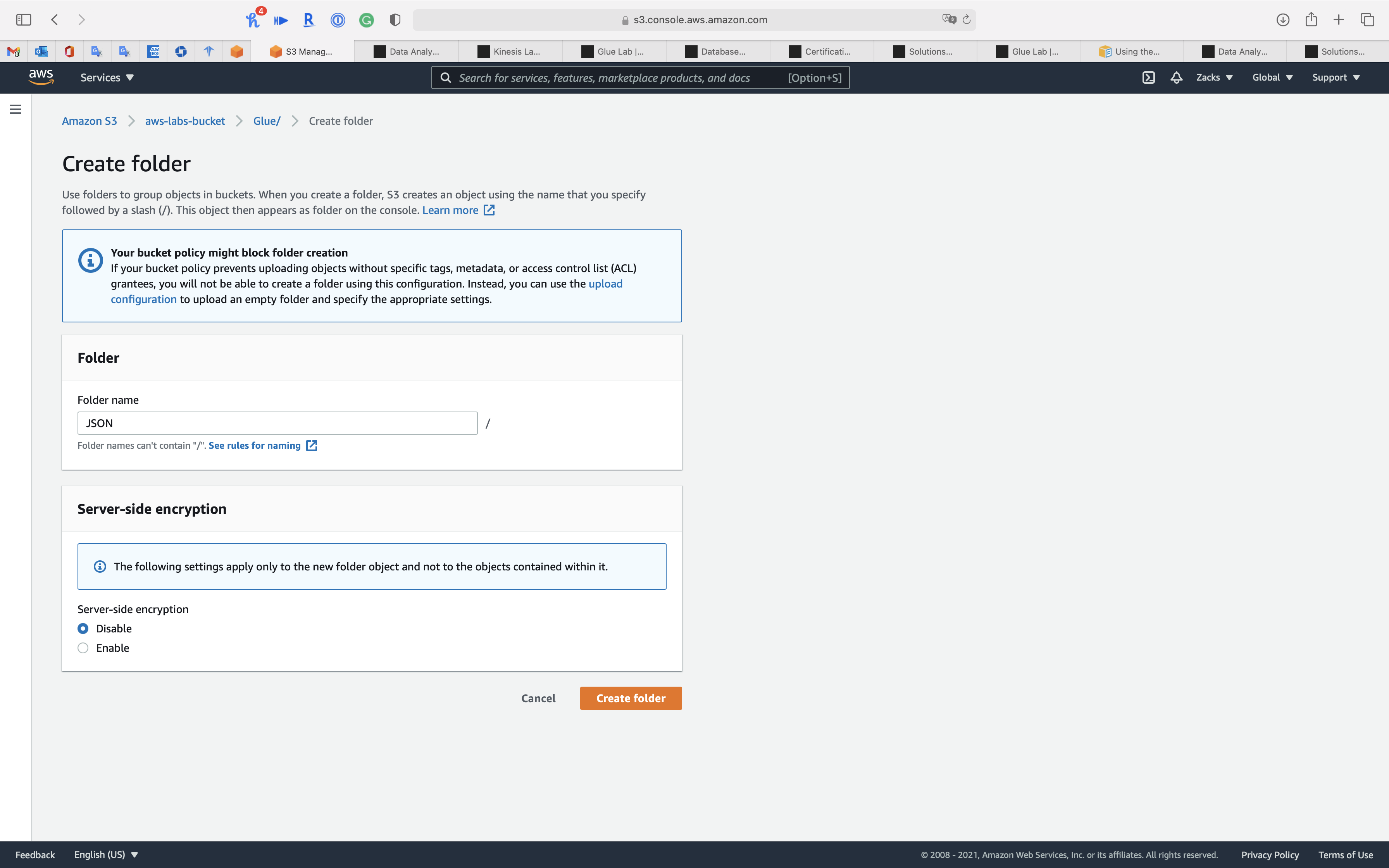Click the AWS logo home icon
The width and height of the screenshot is (1389, 868).
point(41,77)
